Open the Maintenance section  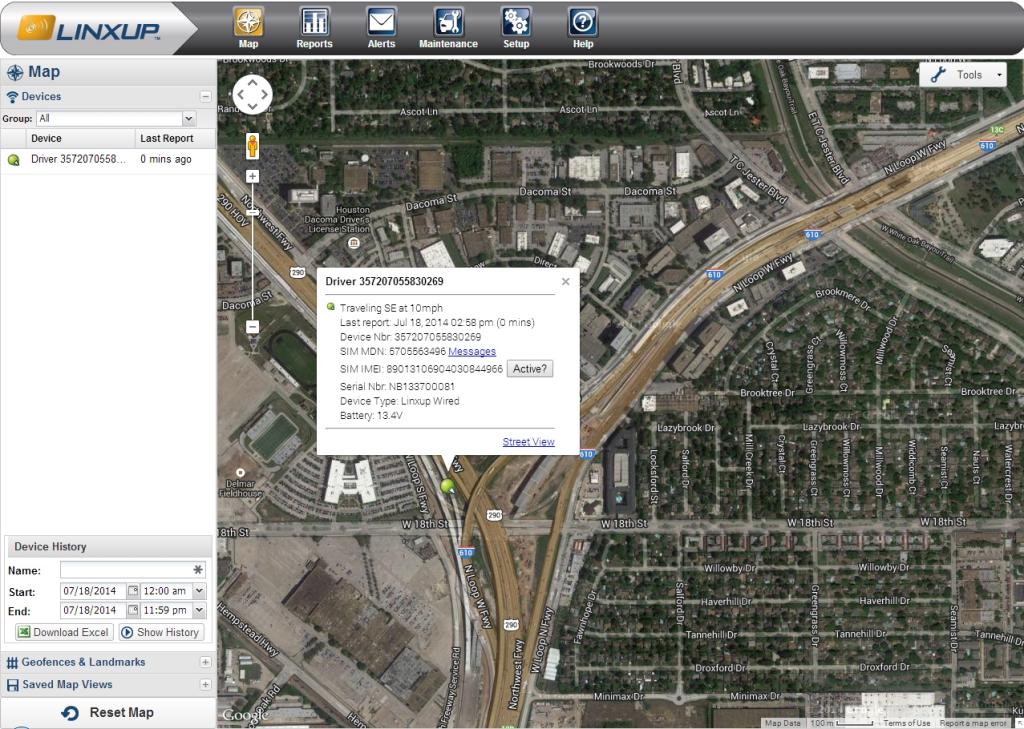click(x=448, y=20)
